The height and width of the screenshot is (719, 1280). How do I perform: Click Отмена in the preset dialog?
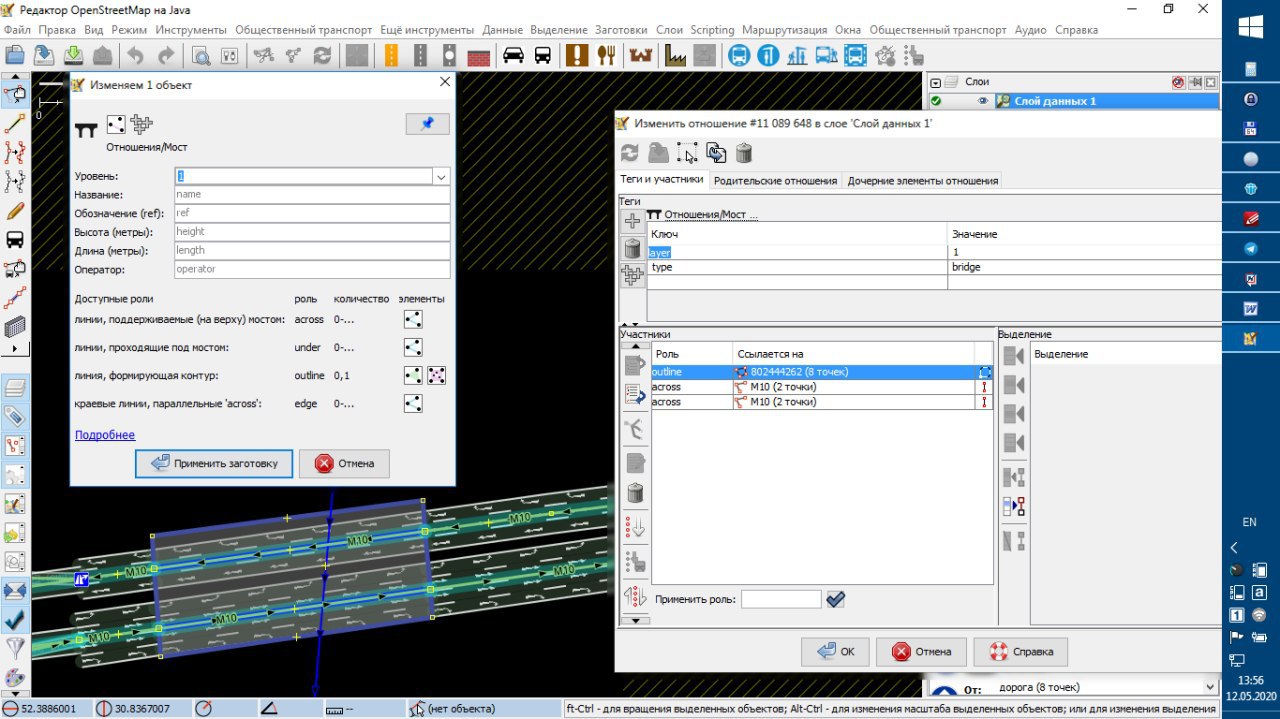(344, 463)
